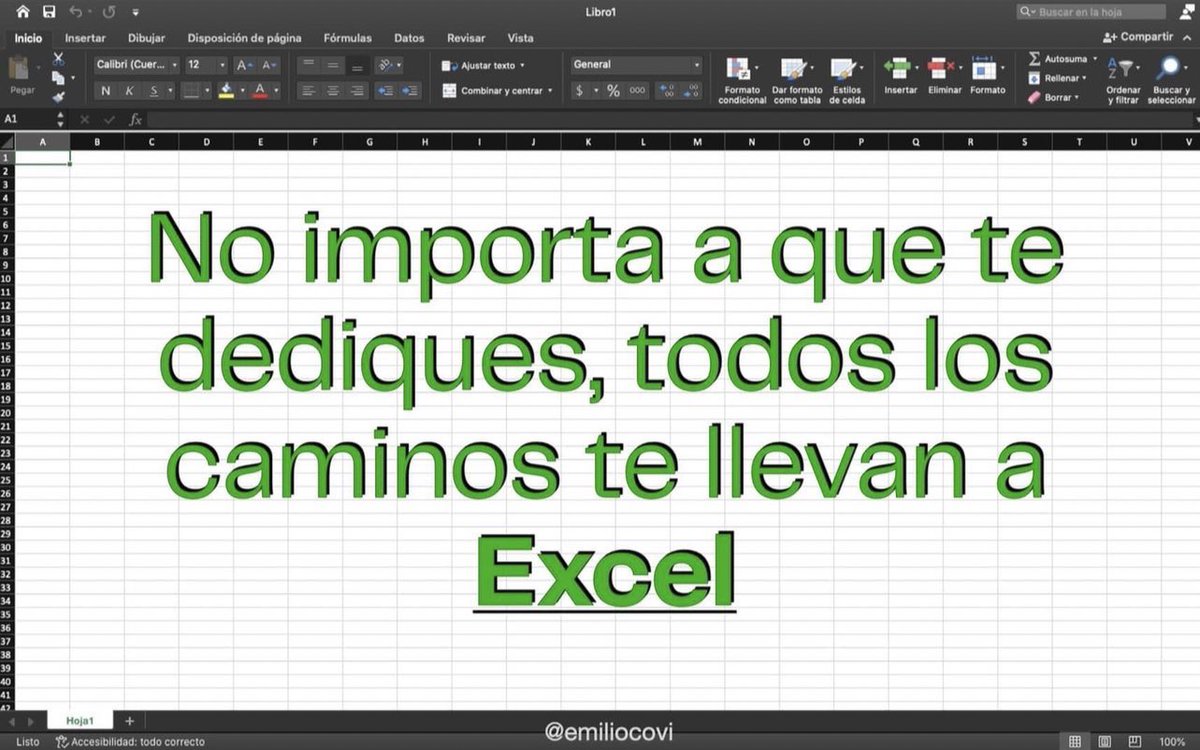This screenshot has width=1200, height=750.
Task: Redo the last action
Action: (109, 11)
